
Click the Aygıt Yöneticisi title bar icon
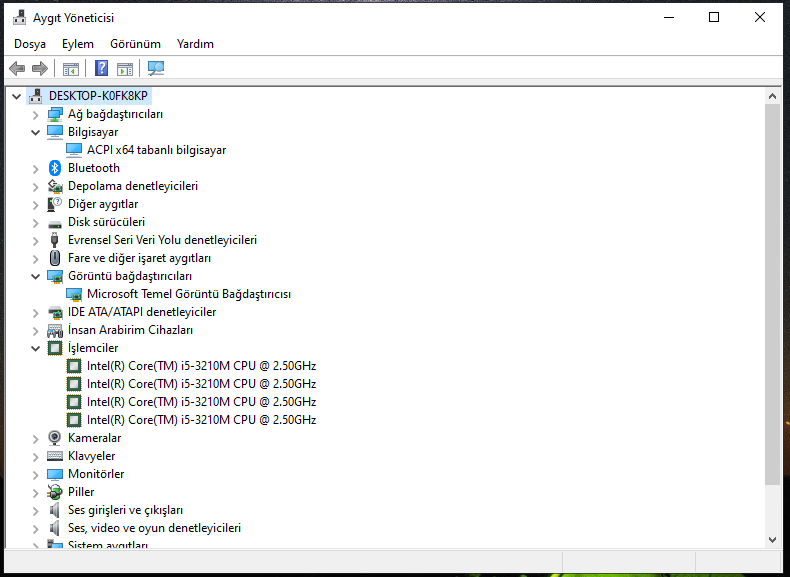click(20, 18)
